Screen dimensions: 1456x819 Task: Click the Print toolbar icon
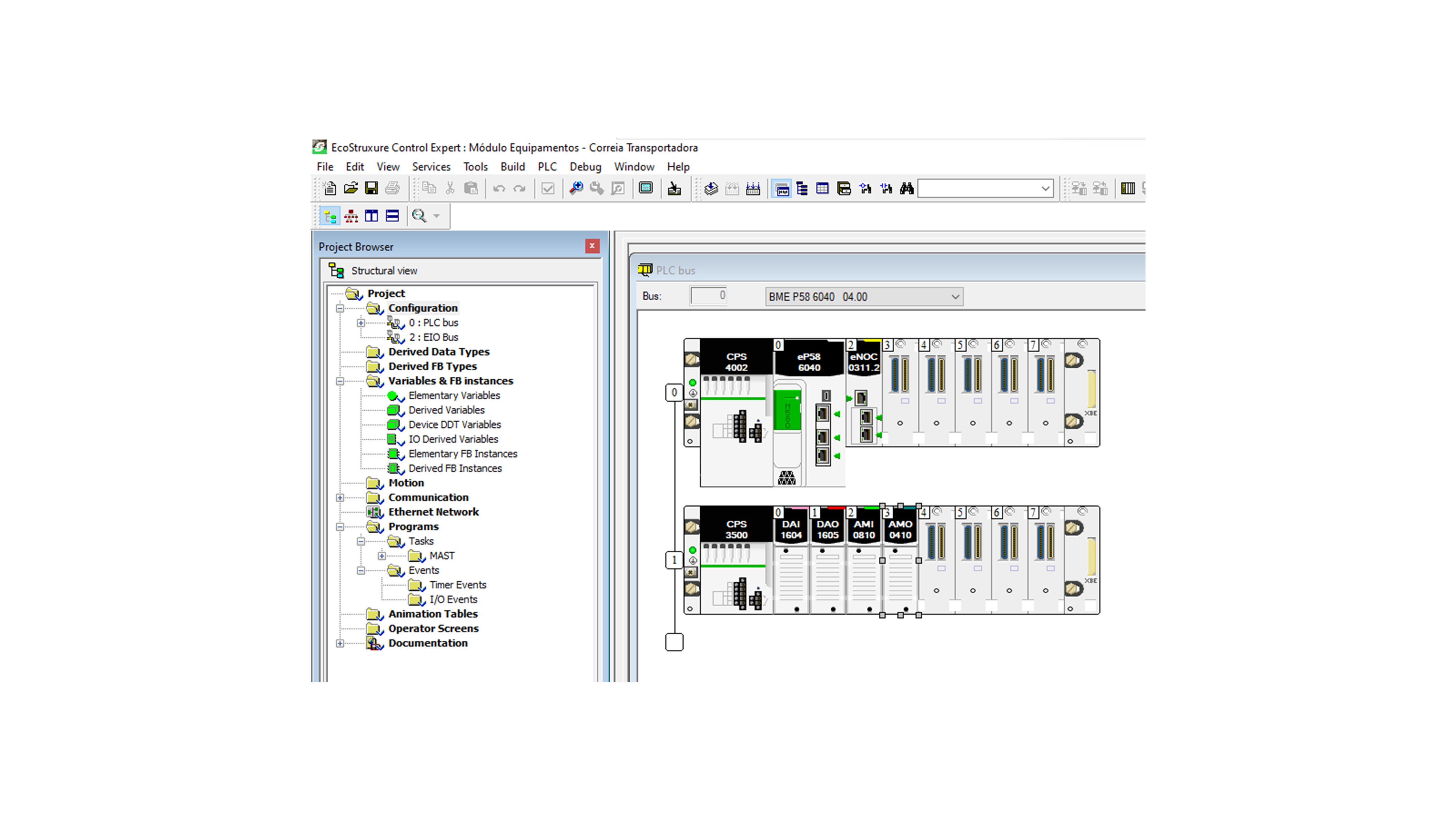click(392, 188)
